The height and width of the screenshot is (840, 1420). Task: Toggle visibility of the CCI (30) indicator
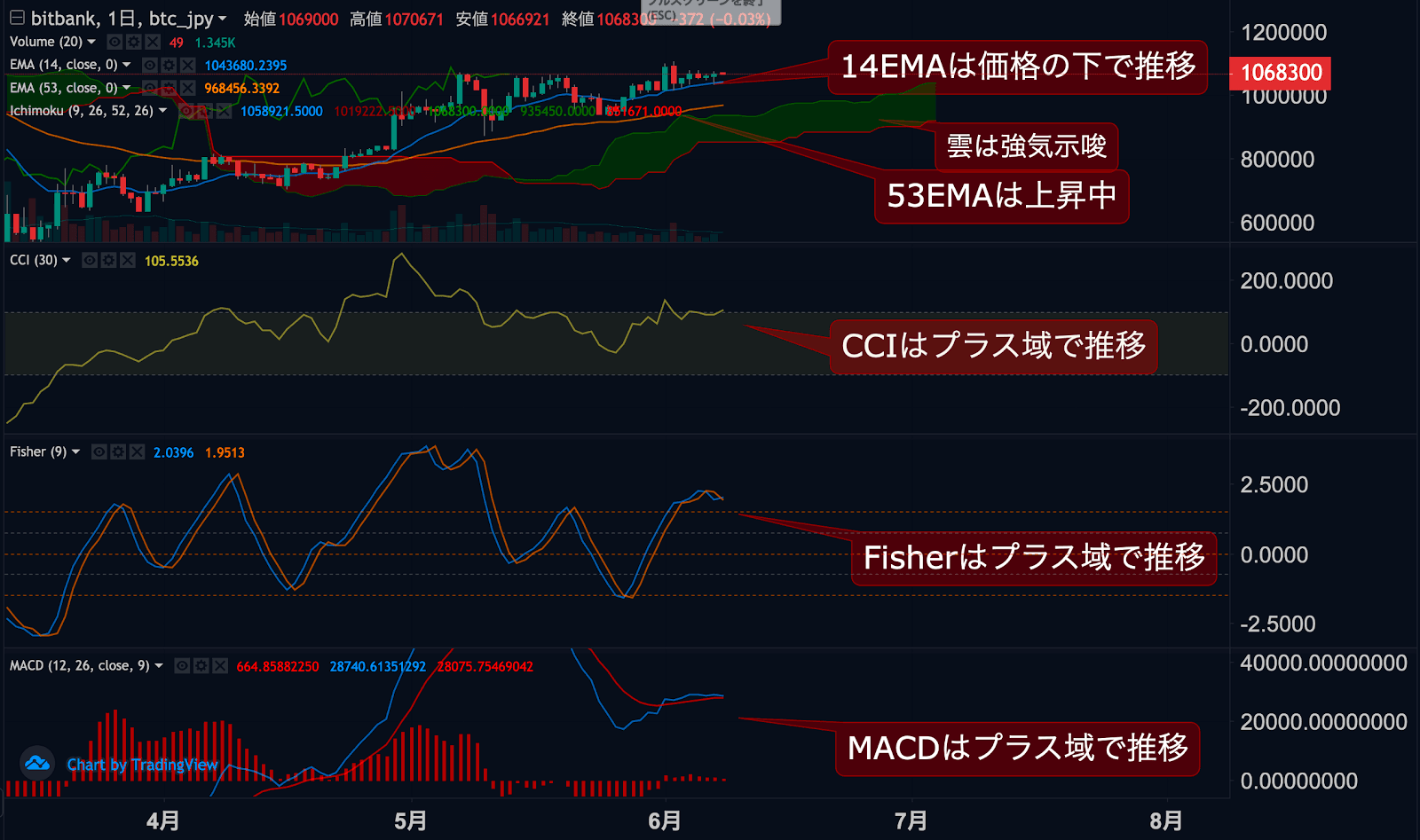click(90, 260)
